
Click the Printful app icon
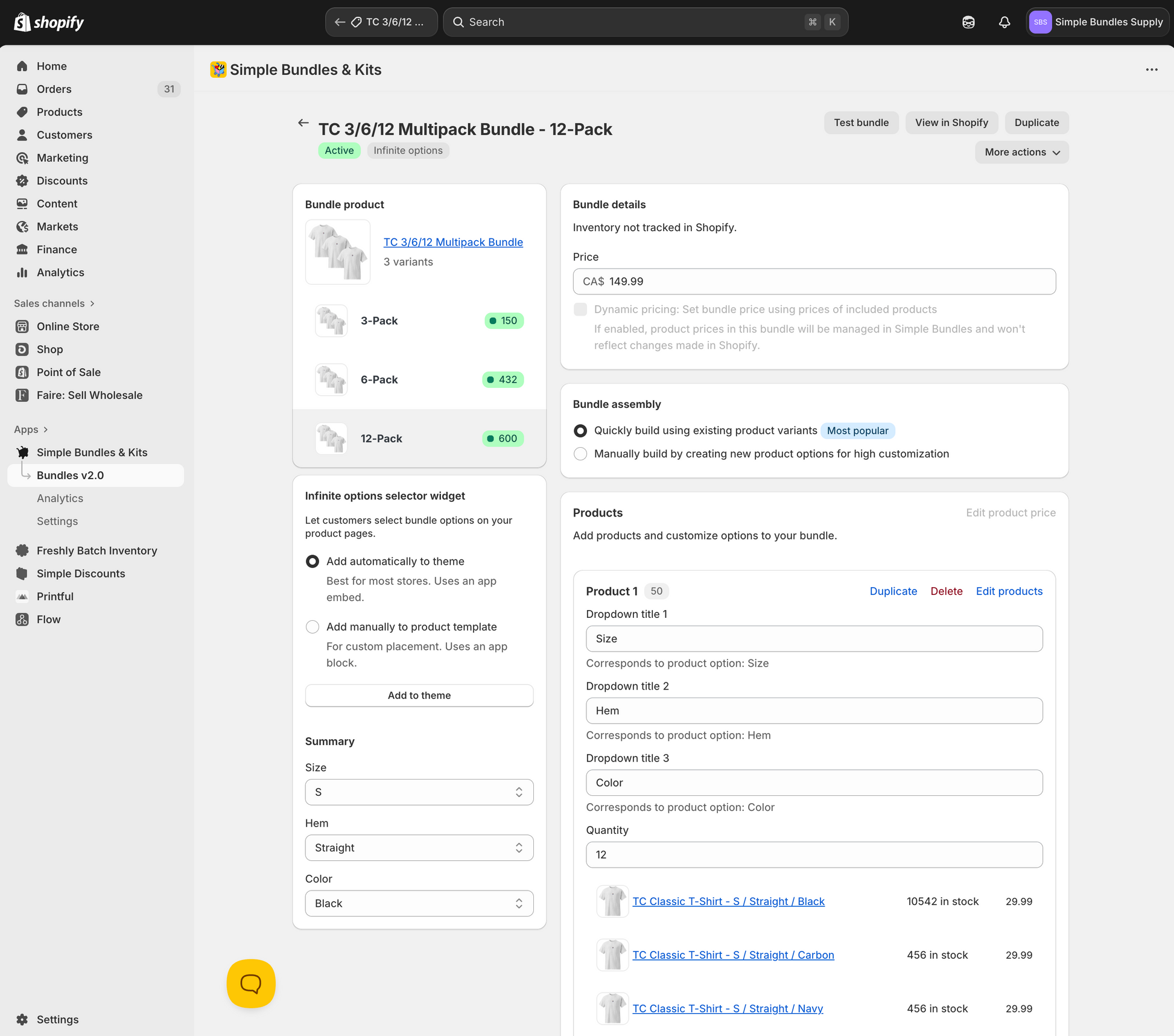[22, 597]
